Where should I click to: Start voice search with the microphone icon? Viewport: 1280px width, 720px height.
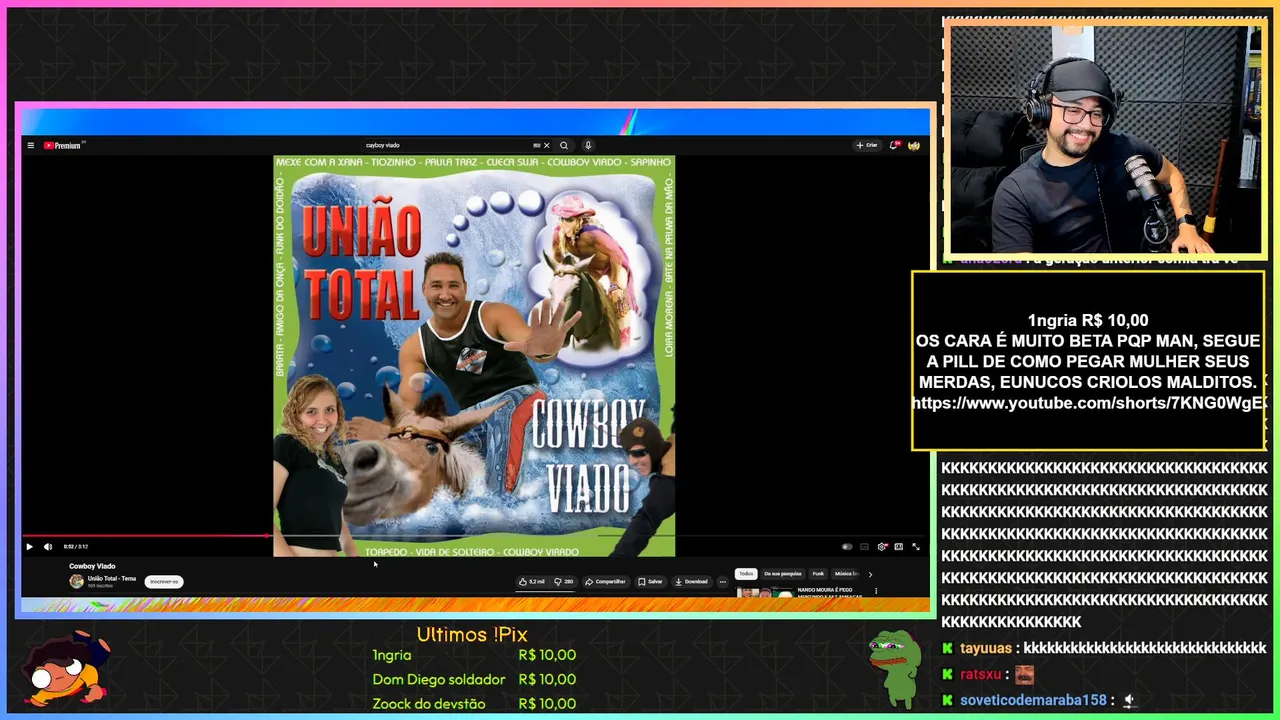pyautogui.click(x=588, y=145)
